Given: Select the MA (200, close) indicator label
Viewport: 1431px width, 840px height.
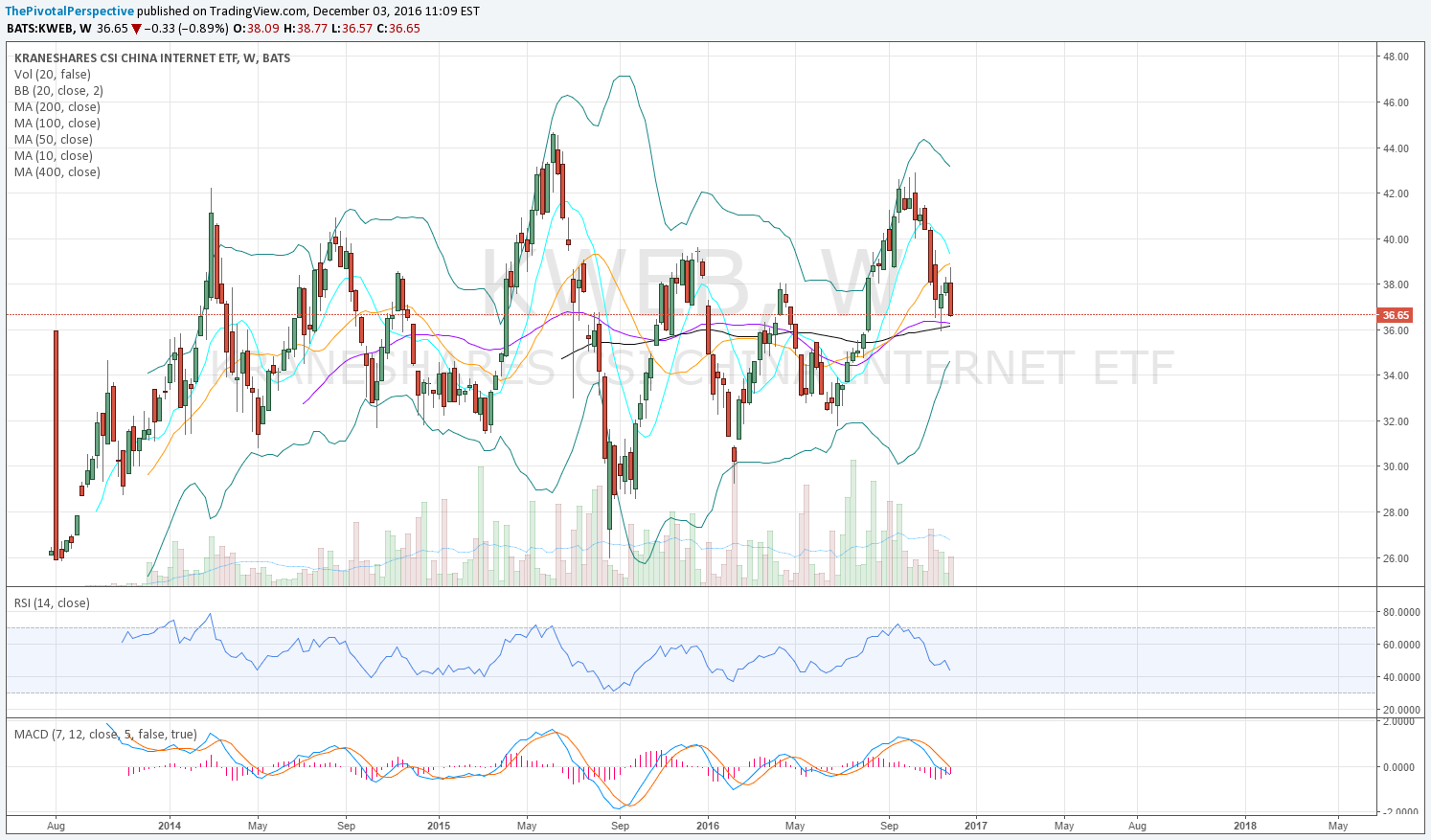Looking at the screenshot, I should point(57,106).
